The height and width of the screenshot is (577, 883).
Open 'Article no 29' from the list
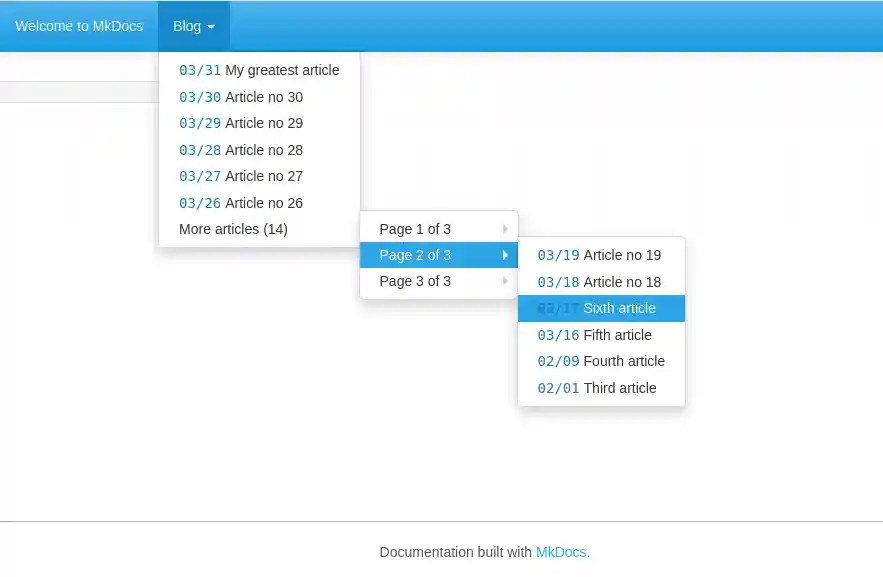click(240, 123)
